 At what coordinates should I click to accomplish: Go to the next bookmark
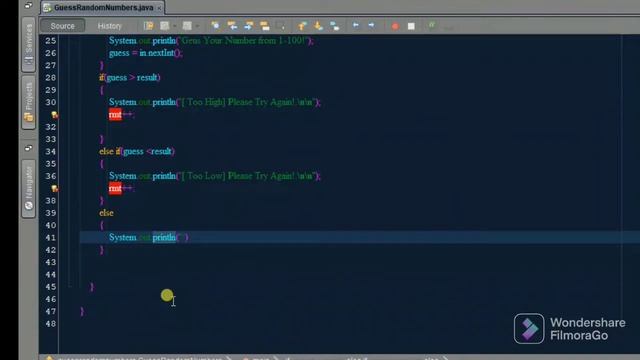click(318, 26)
